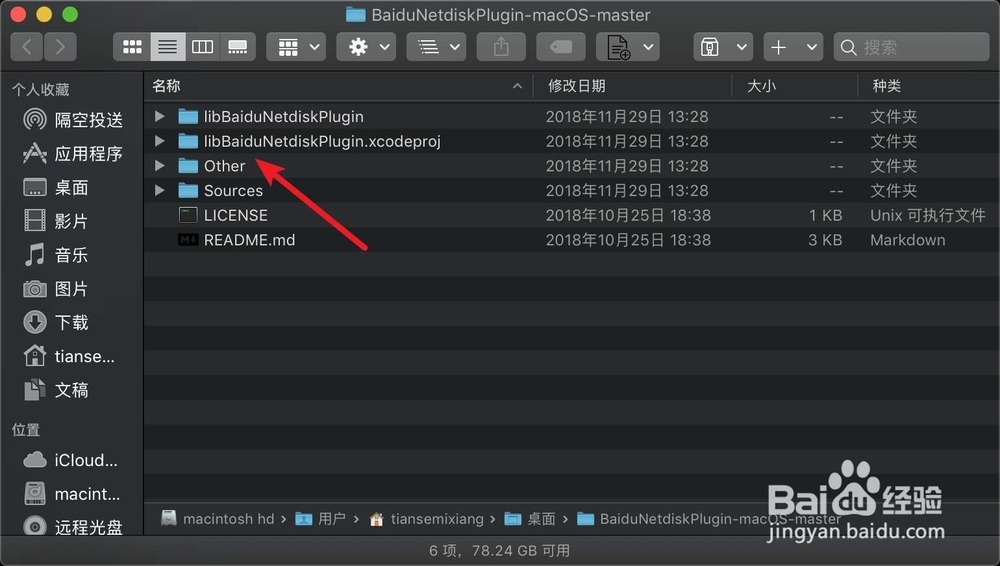The height and width of the screenshot is (566, 1000).
Task: Click the Markdown kind cell
Action: point(908,240)
